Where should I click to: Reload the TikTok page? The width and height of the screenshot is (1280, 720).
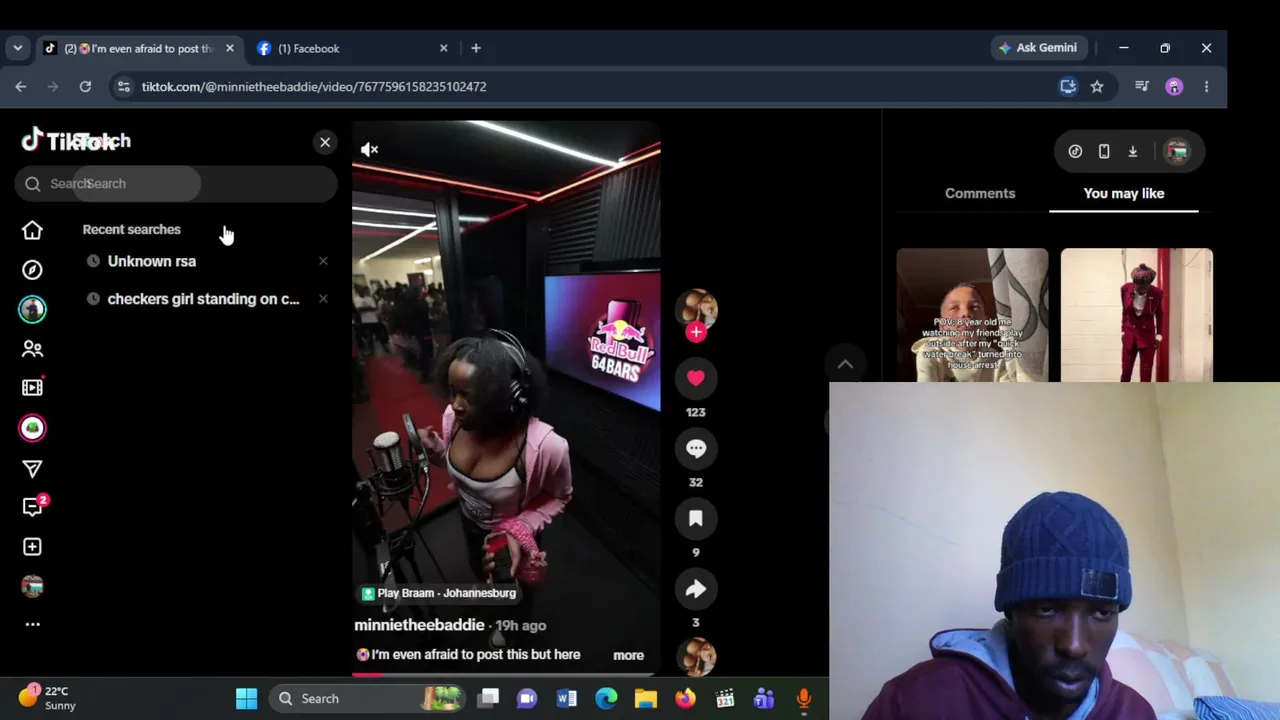[85, 87]
